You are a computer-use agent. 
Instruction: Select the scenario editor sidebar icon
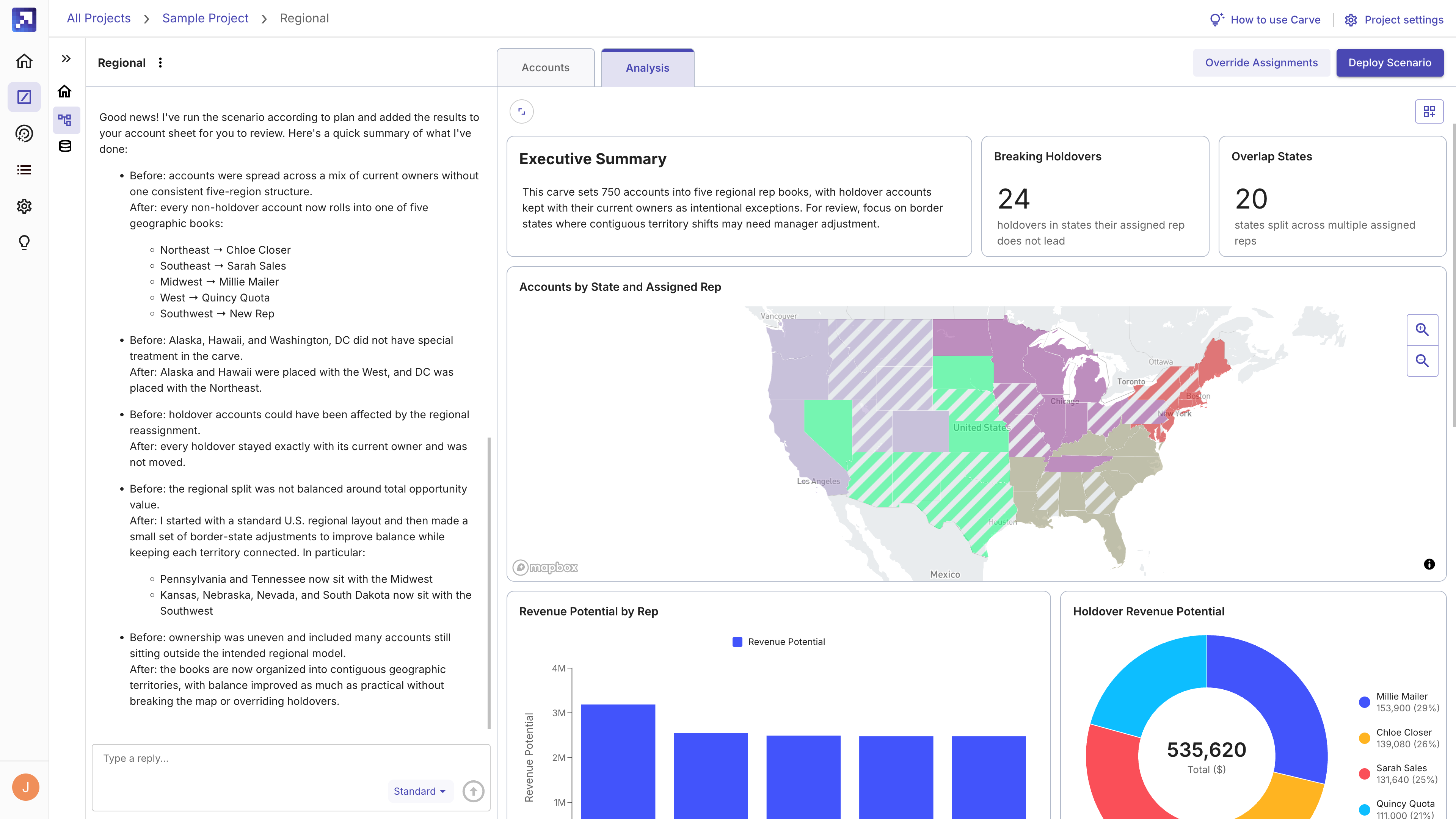[24, 97]
